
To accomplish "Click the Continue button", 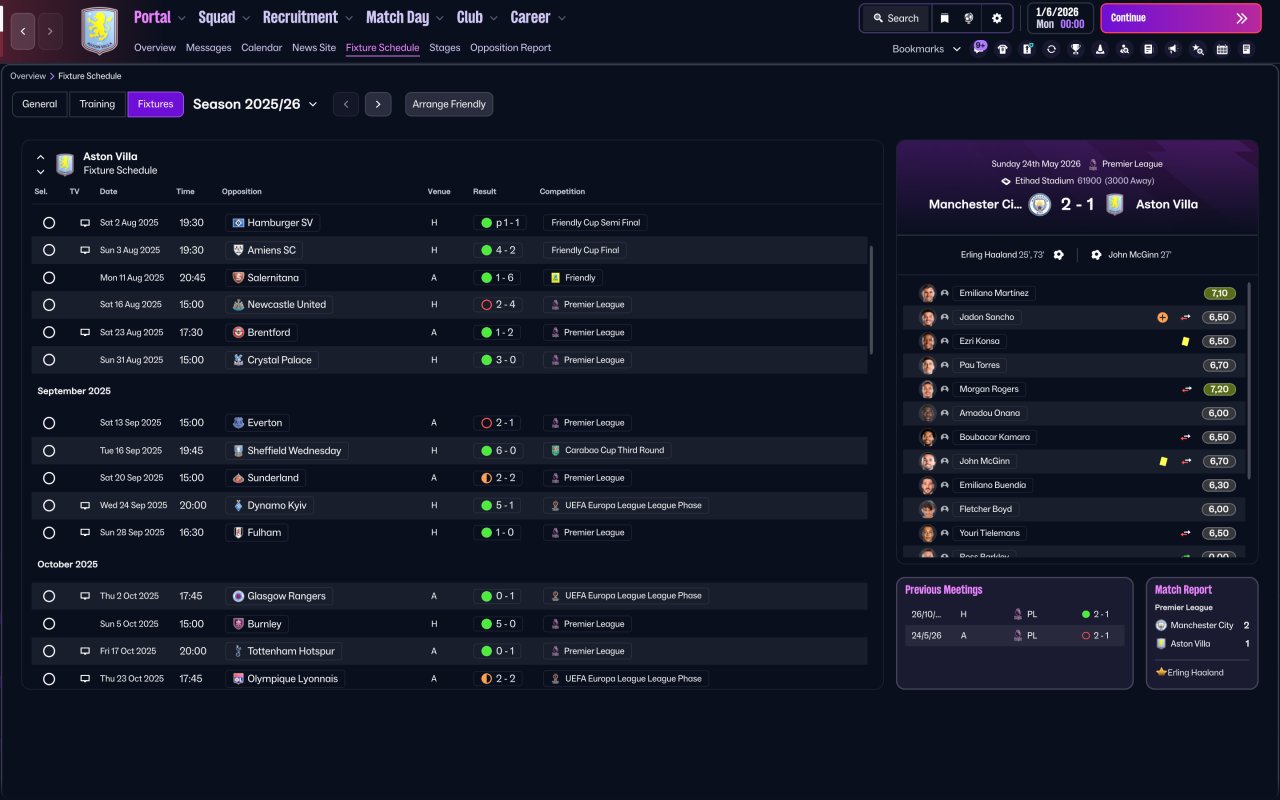I will click(1181, 18).
